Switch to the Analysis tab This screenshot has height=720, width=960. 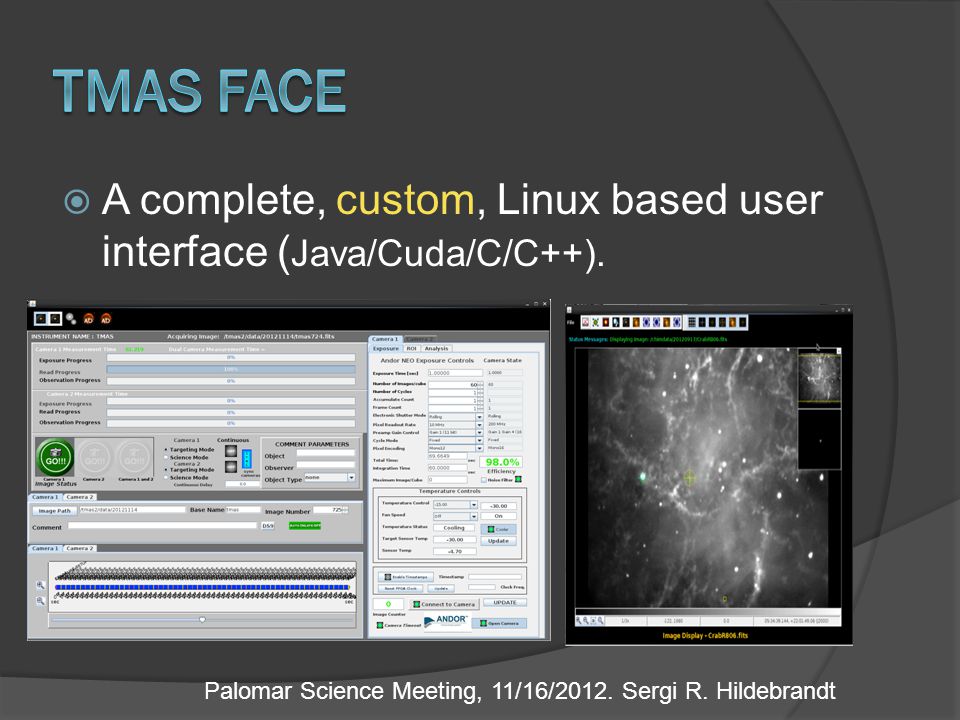coord(437,348)
